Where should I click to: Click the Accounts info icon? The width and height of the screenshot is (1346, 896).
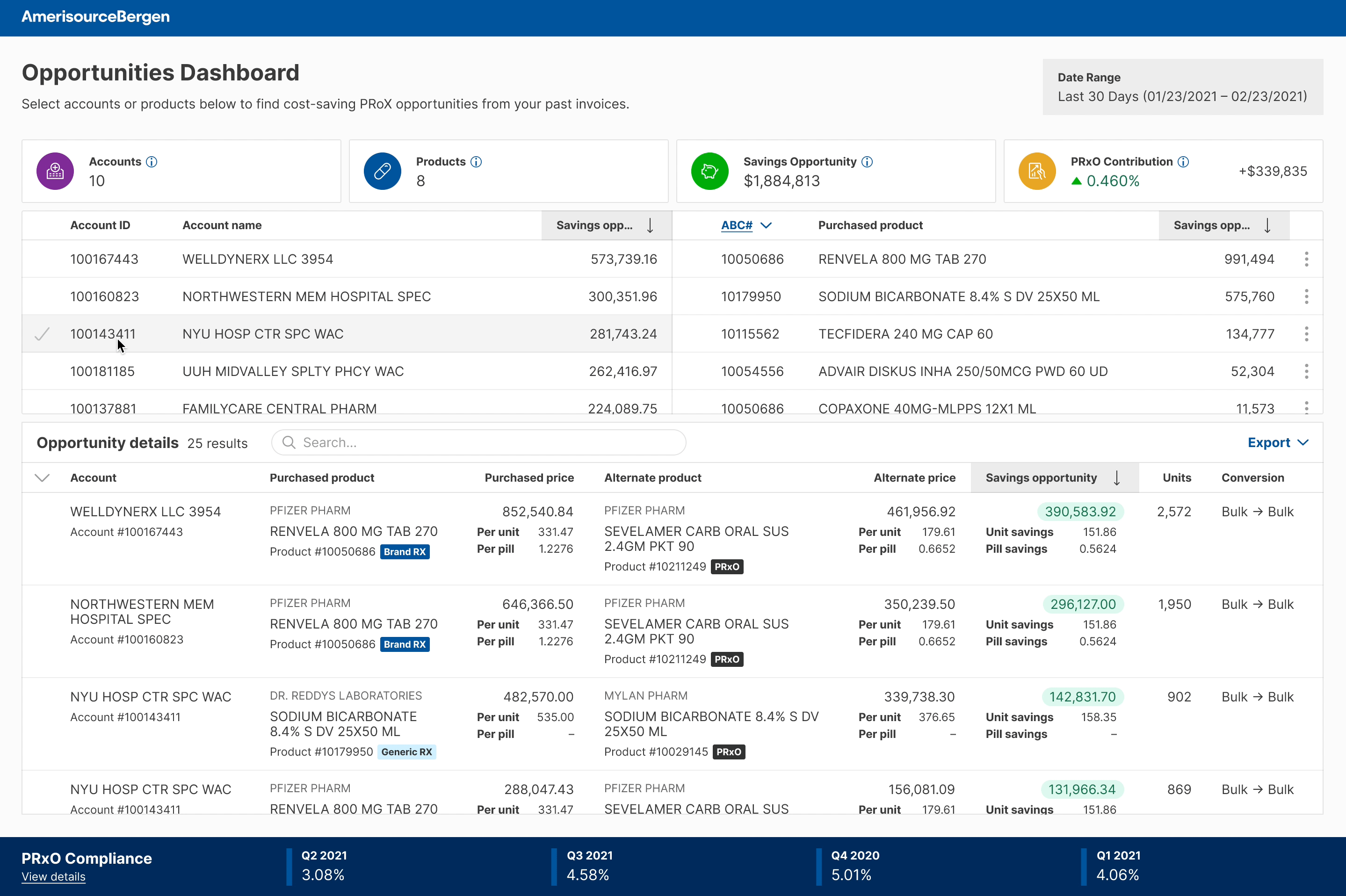coord(152,162)
